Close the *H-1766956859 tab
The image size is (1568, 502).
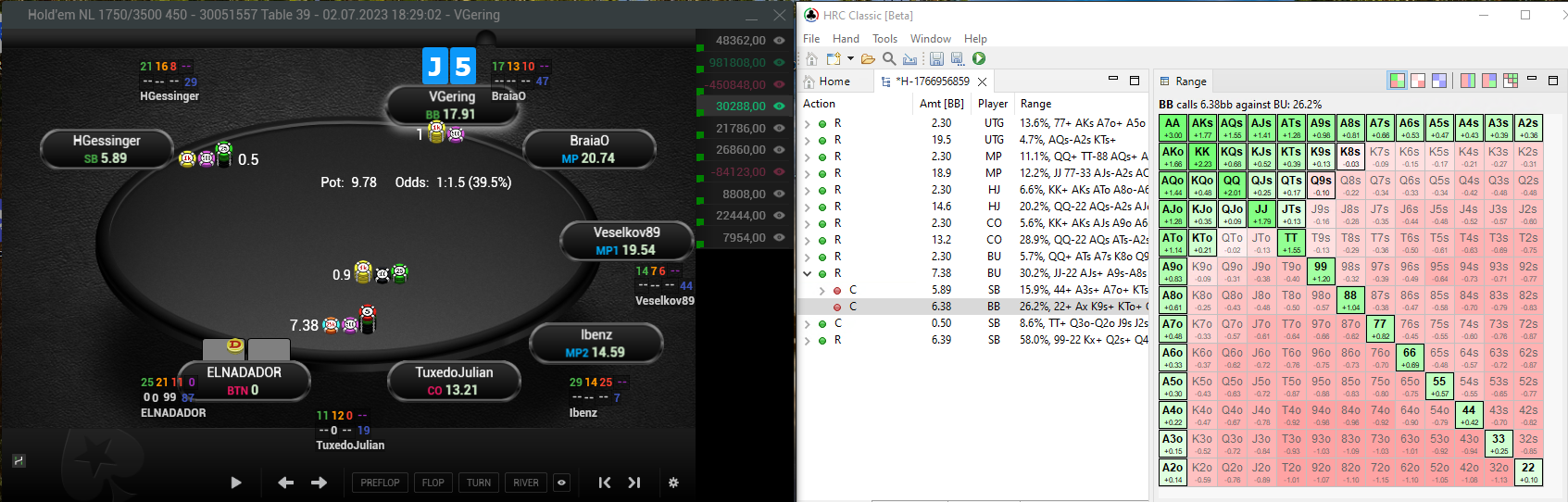(x=983, y=82)
